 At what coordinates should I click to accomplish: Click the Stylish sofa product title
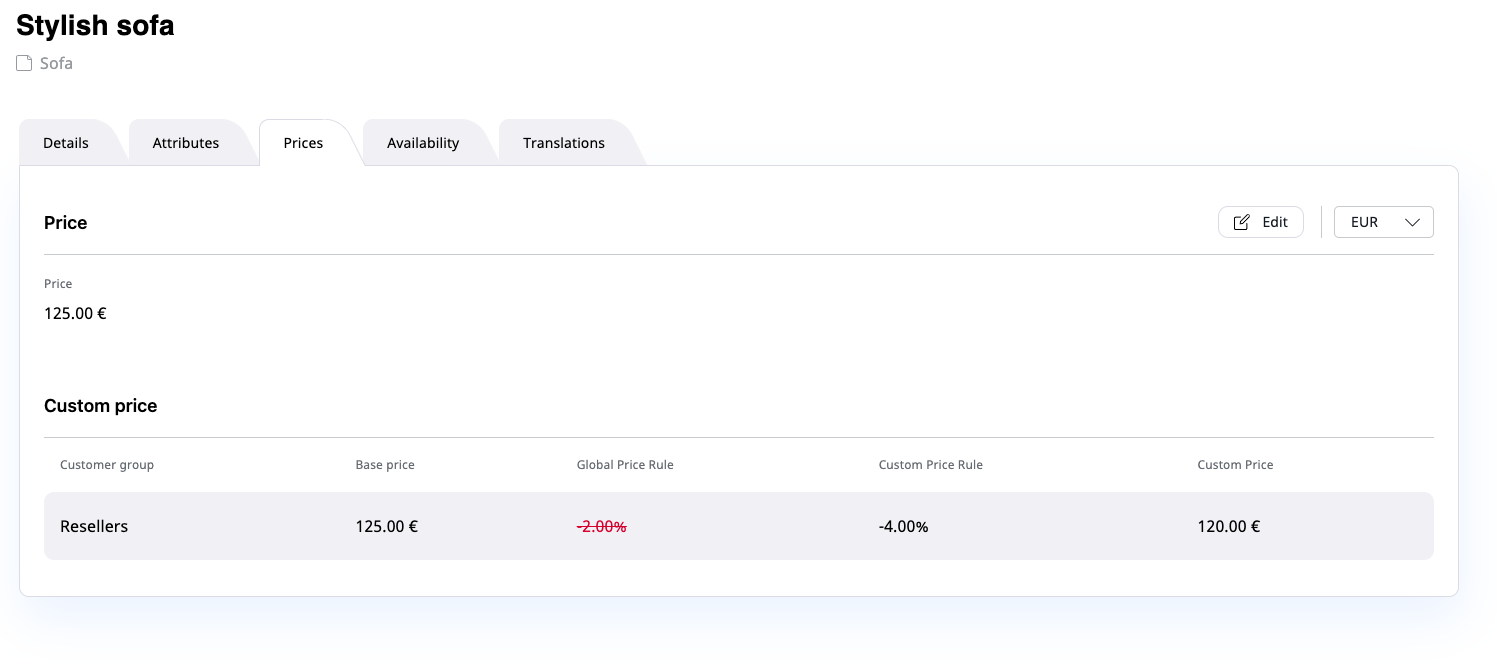95,26
